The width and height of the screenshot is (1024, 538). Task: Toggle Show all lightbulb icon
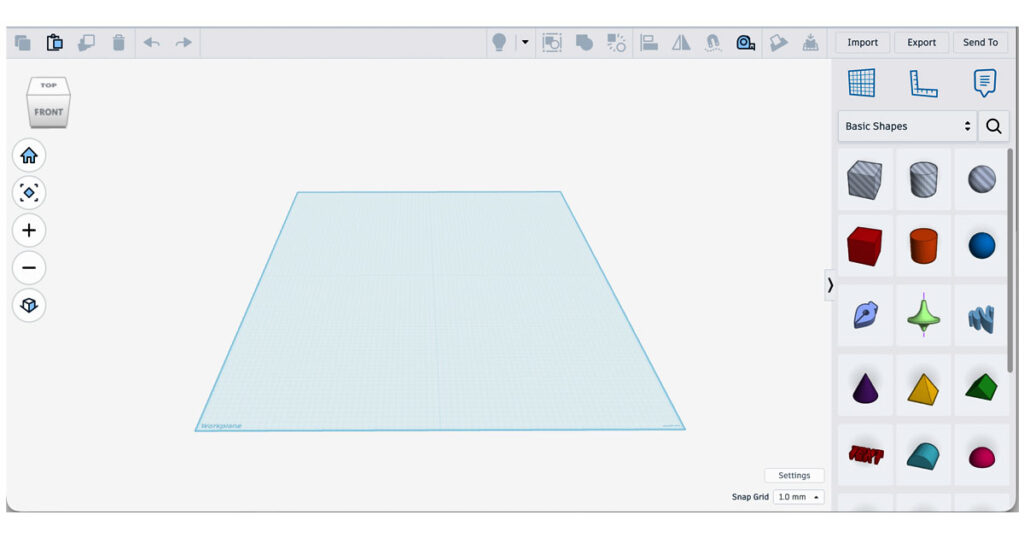499,42
